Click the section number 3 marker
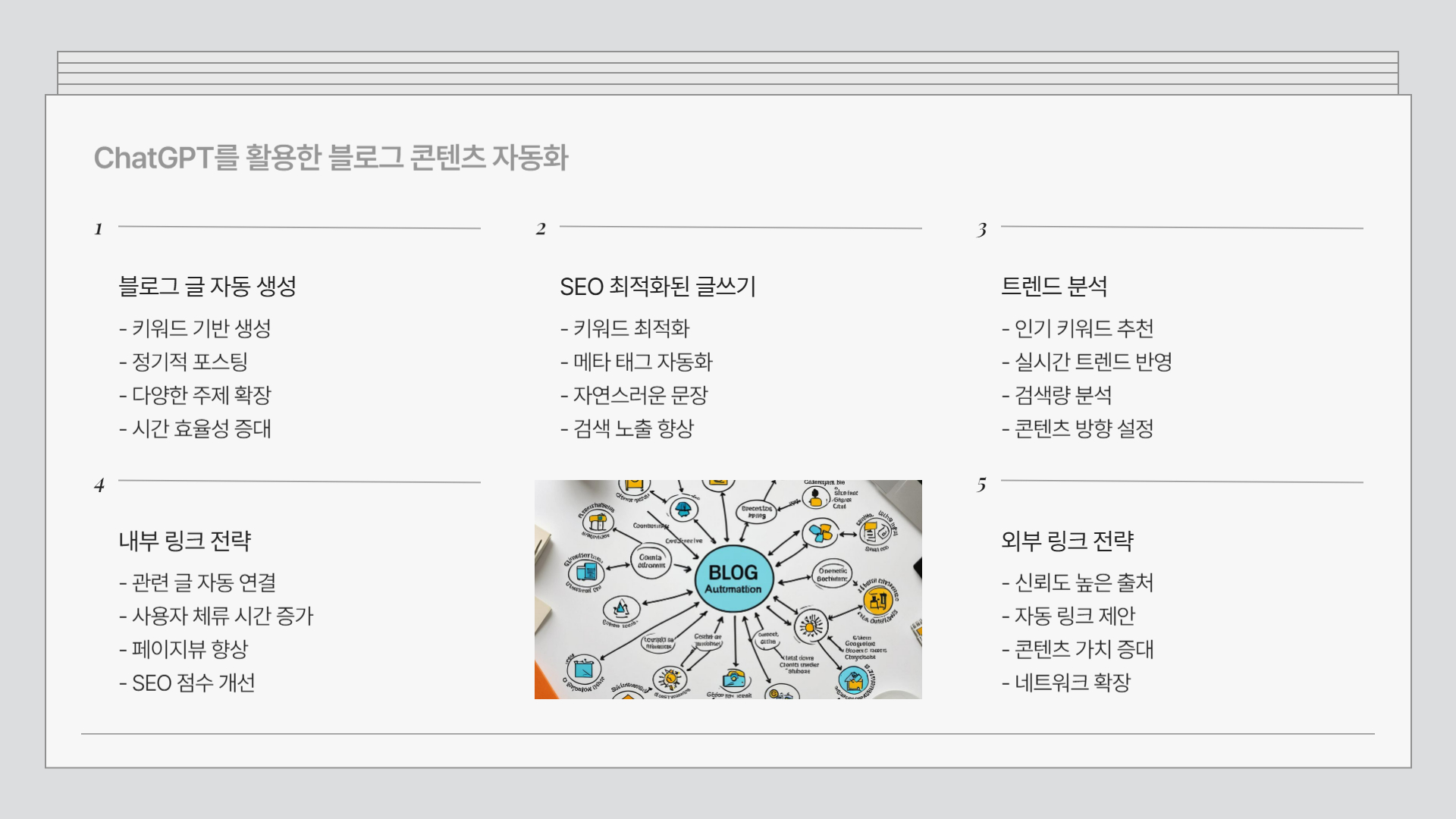The image size is (1456, 819). (x=981, y=230)
